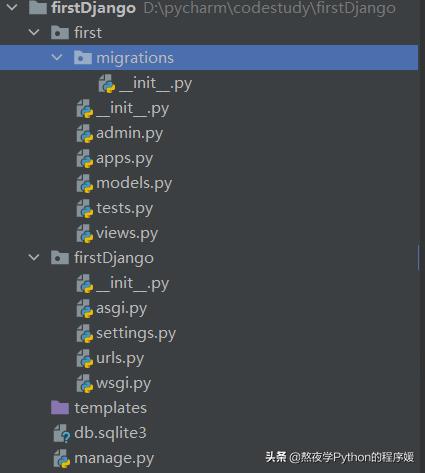The image size is (425, 473).
Task: Select apps.py file entry
Action: click(x=124, y=159)
